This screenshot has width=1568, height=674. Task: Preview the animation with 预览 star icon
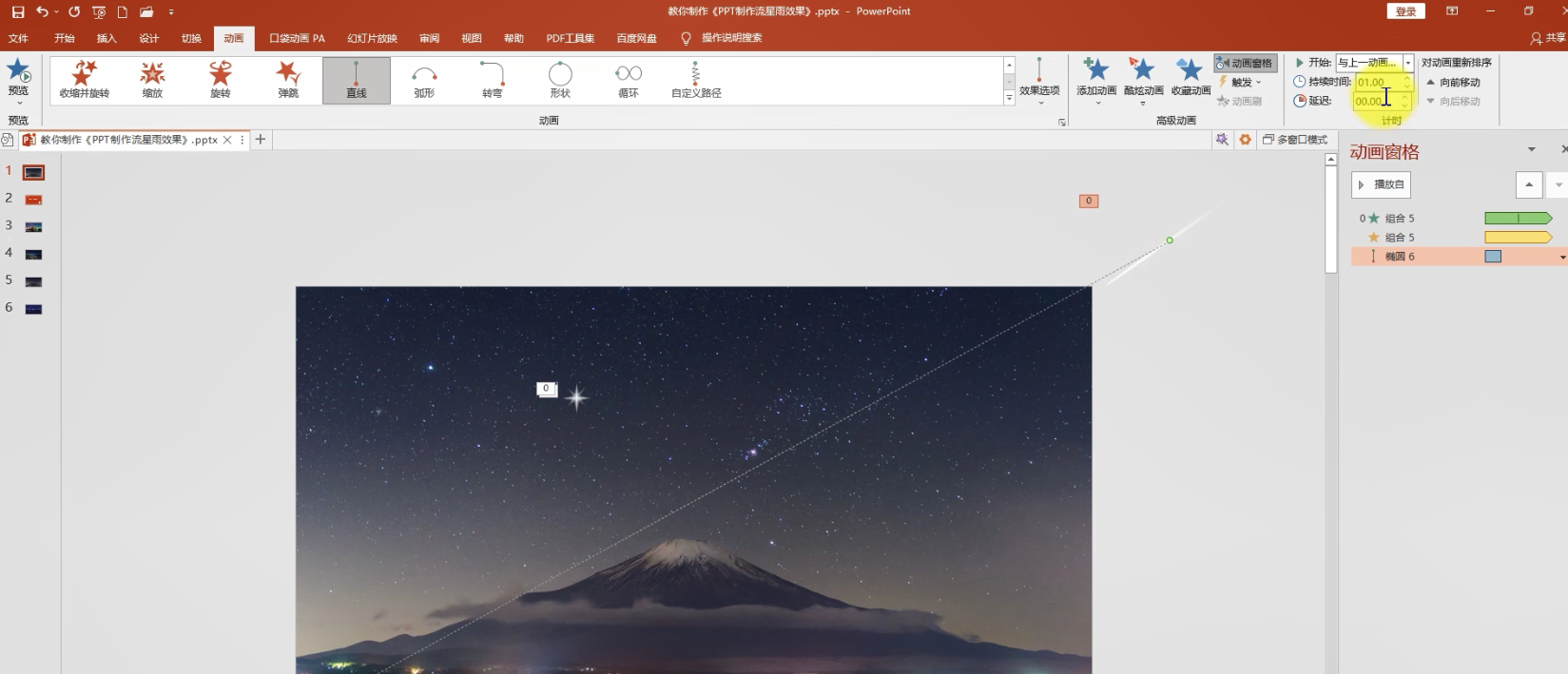[x=18, y=79]
